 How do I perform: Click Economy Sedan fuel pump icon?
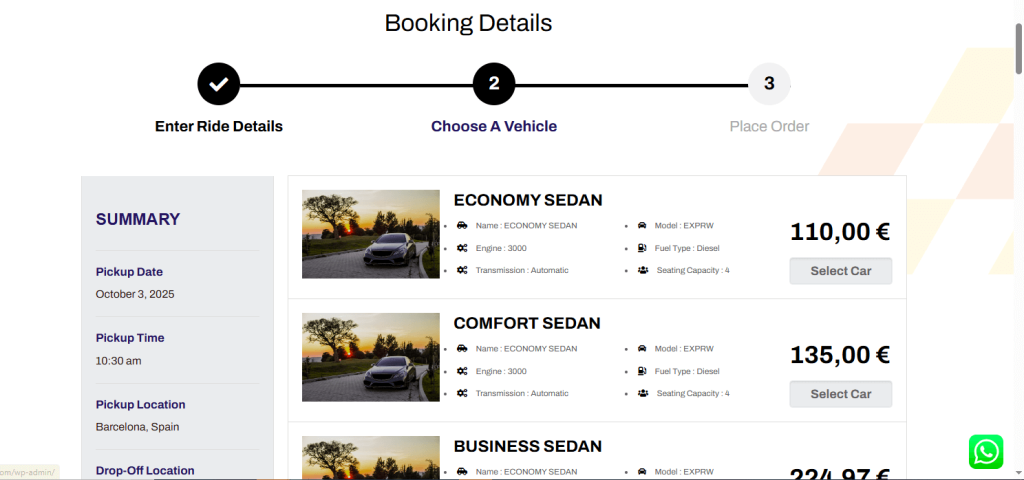coord(642,248)
